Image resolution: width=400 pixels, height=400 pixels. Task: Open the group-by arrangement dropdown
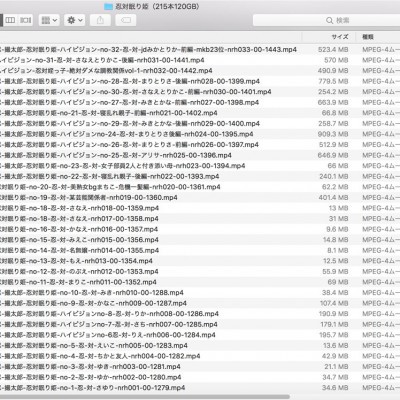click(49, 20)
